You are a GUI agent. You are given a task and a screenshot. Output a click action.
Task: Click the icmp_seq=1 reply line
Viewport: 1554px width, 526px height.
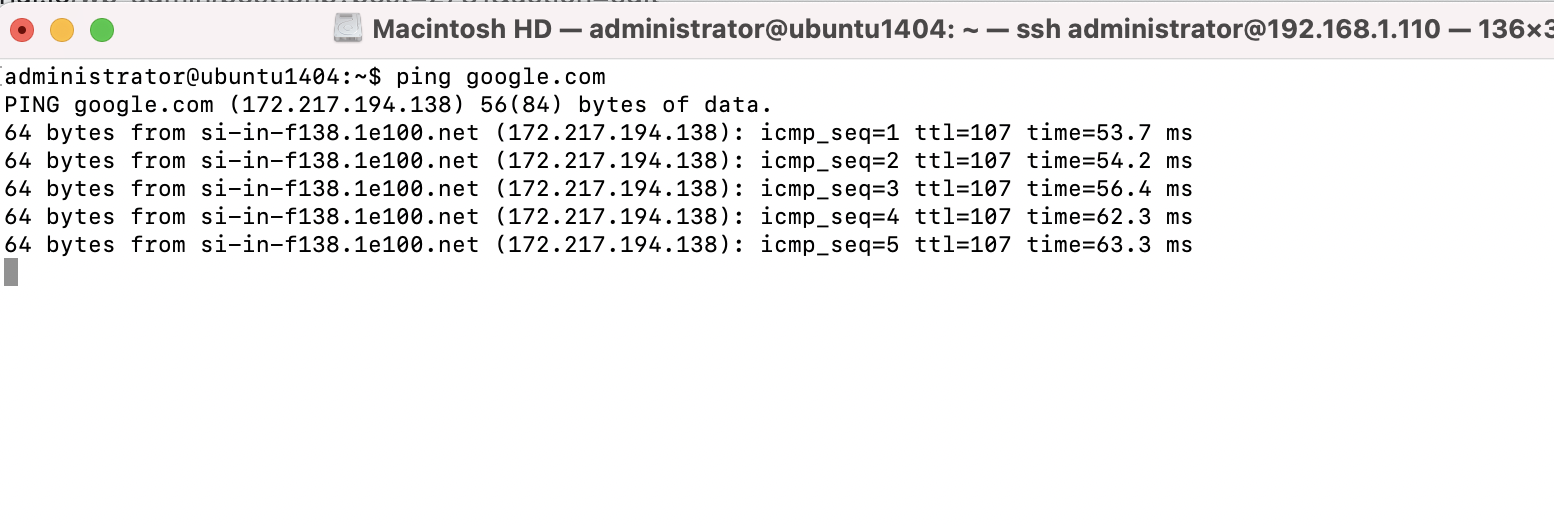click(598, 133)
